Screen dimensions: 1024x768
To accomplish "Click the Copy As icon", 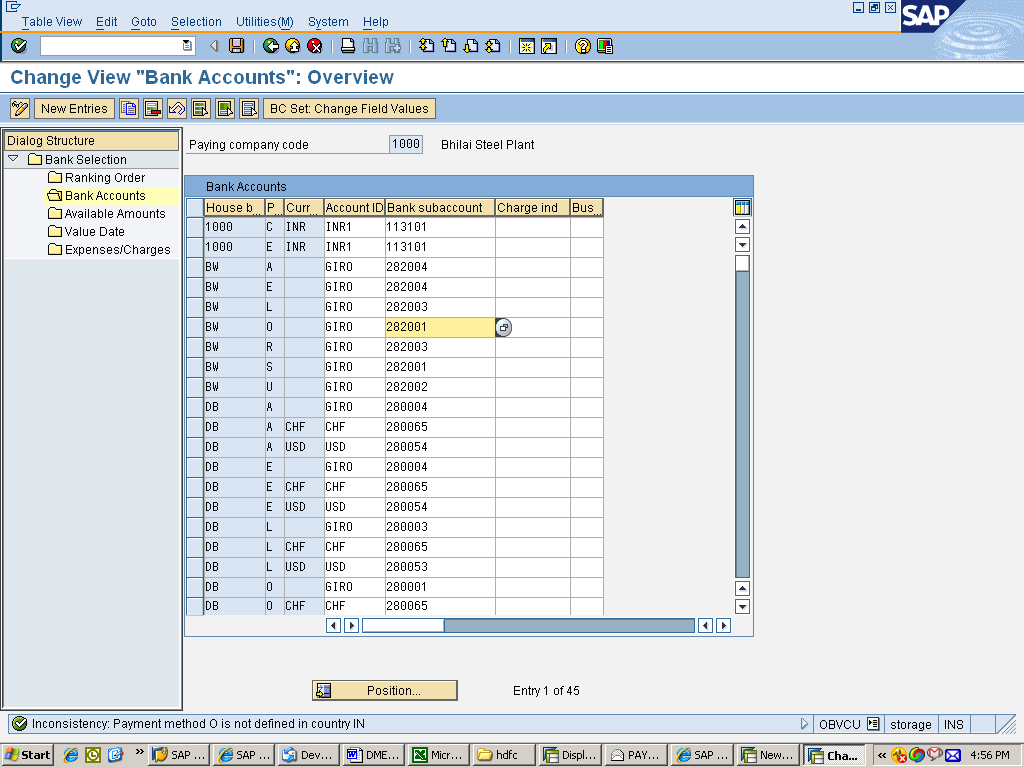I will (129, 109).
